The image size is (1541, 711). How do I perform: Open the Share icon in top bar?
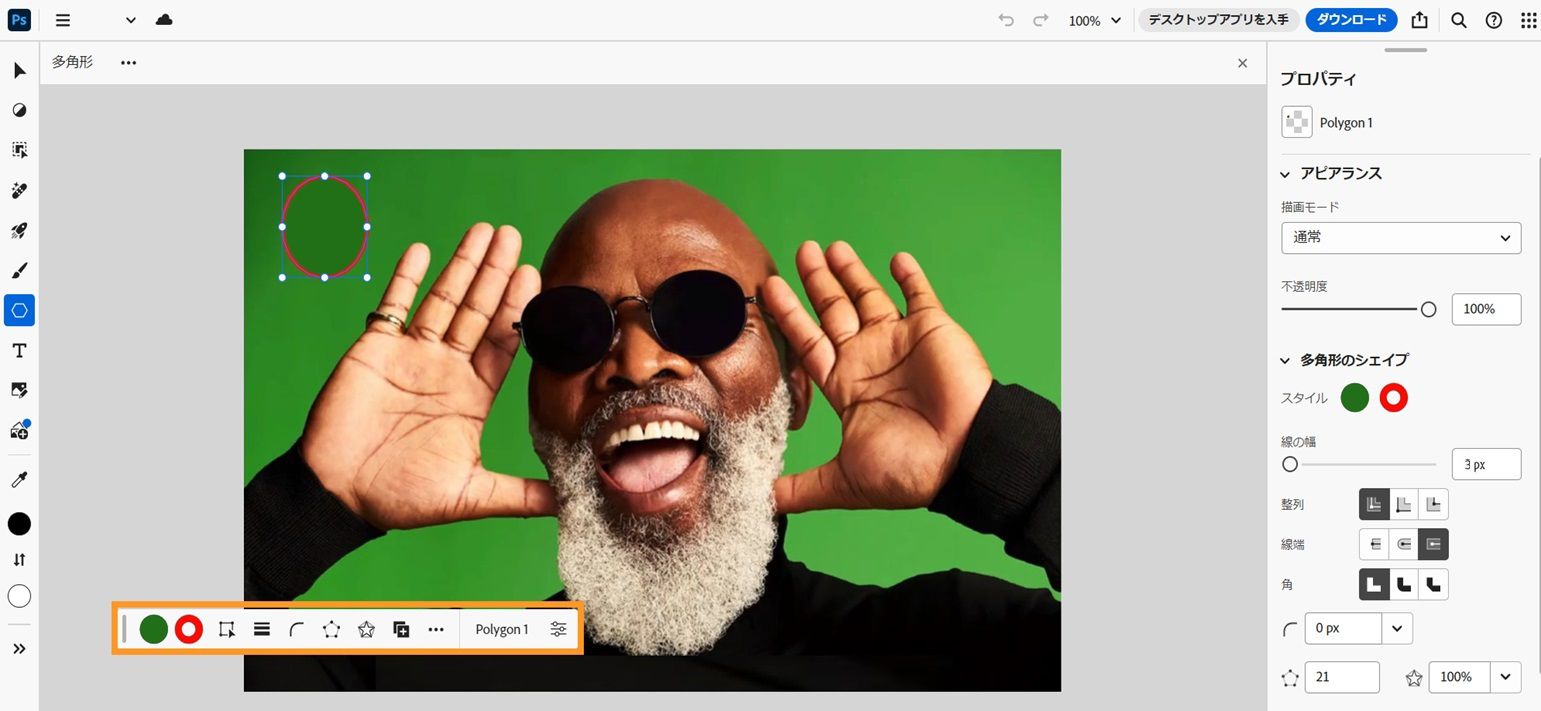(x=1419, y=20)
